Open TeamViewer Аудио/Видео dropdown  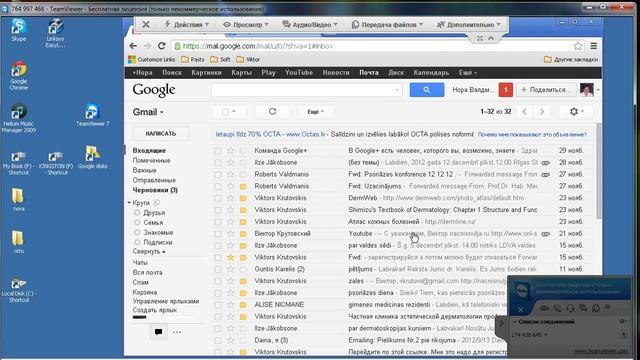[x=310, y=24]
